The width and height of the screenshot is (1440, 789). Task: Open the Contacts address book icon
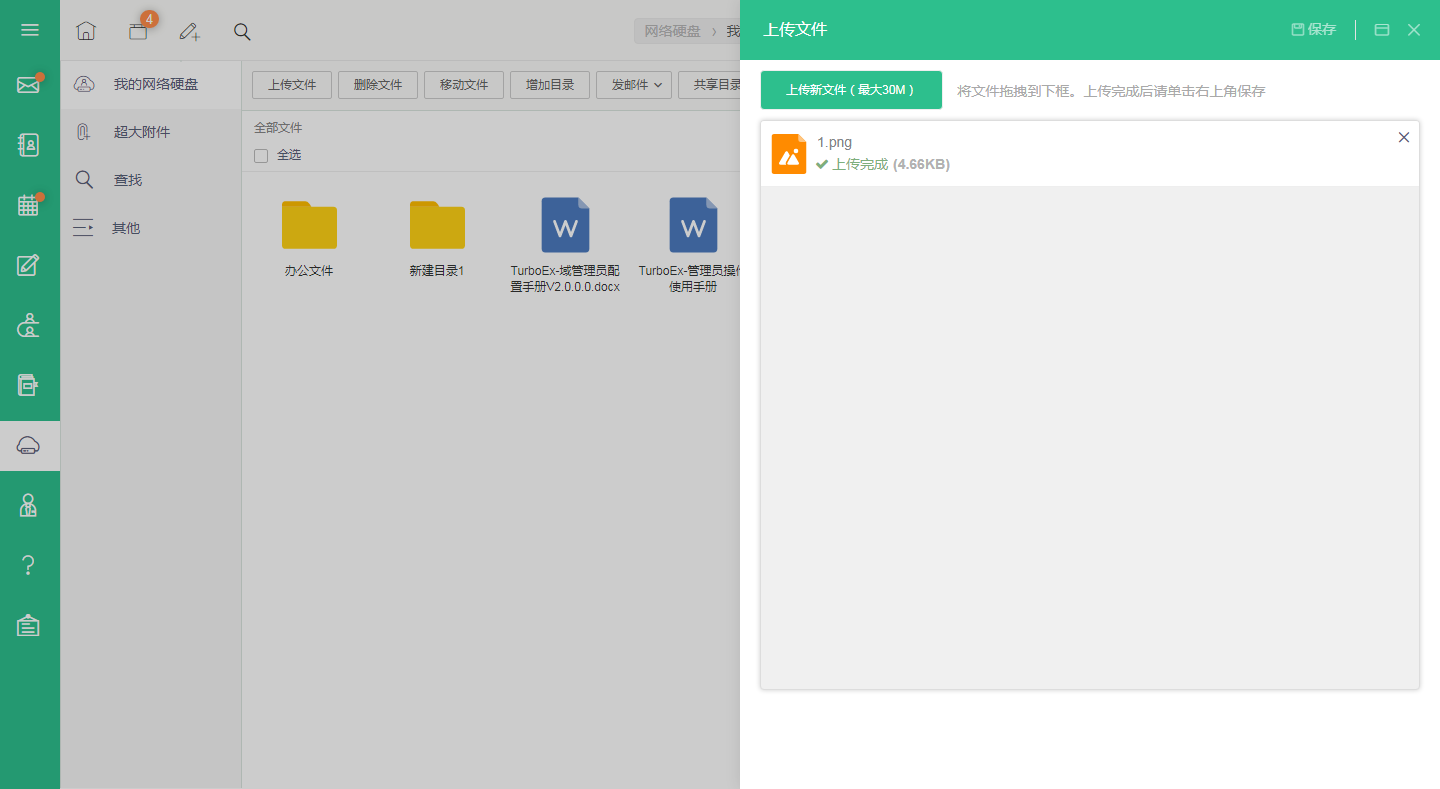pos(29,145)
